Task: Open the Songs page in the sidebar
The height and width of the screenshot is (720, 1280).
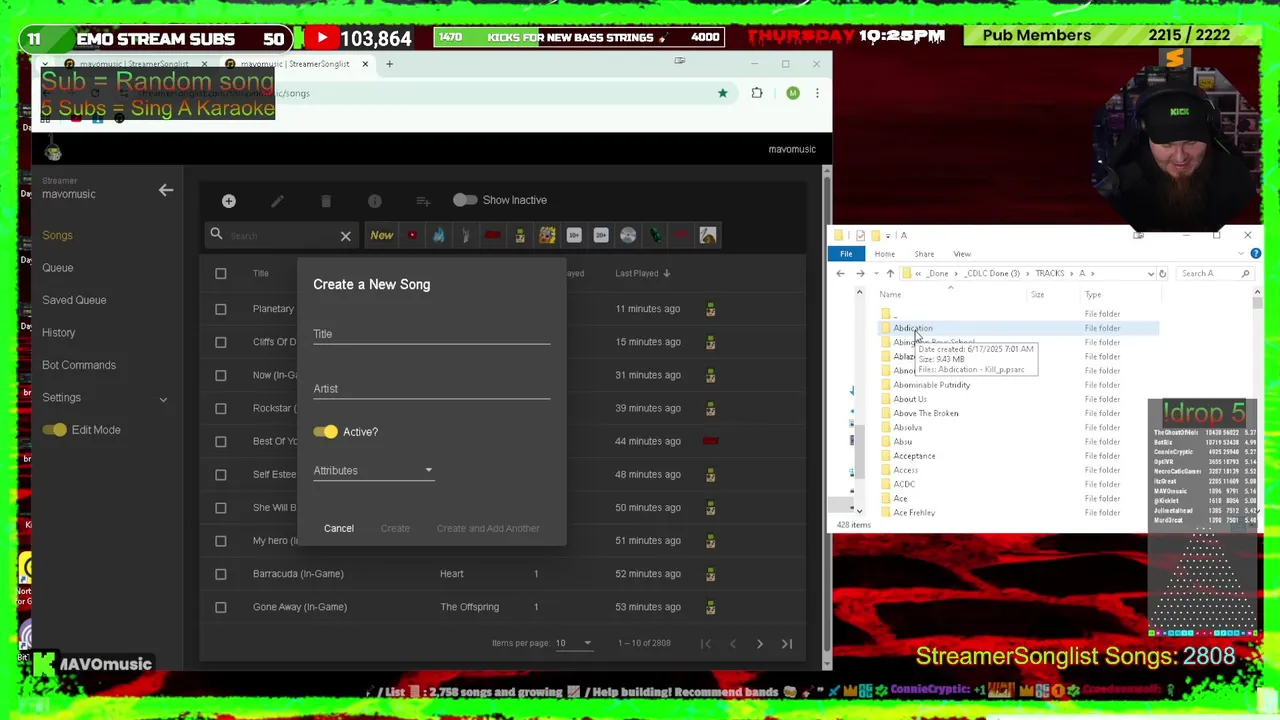Action: [x=57, y=235]
